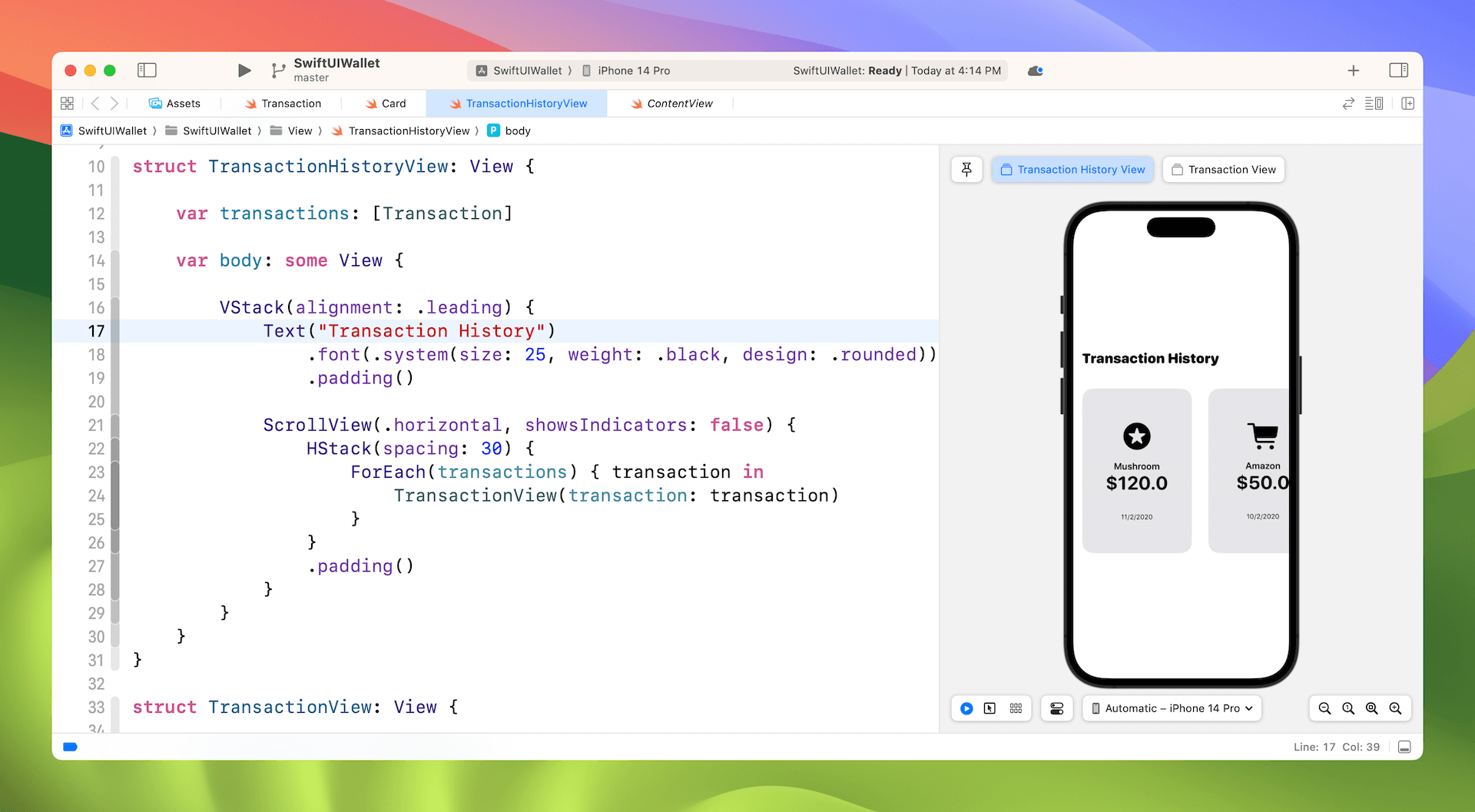Switch to the Assets tab
1475x812 pixels.
pos(174,103)
